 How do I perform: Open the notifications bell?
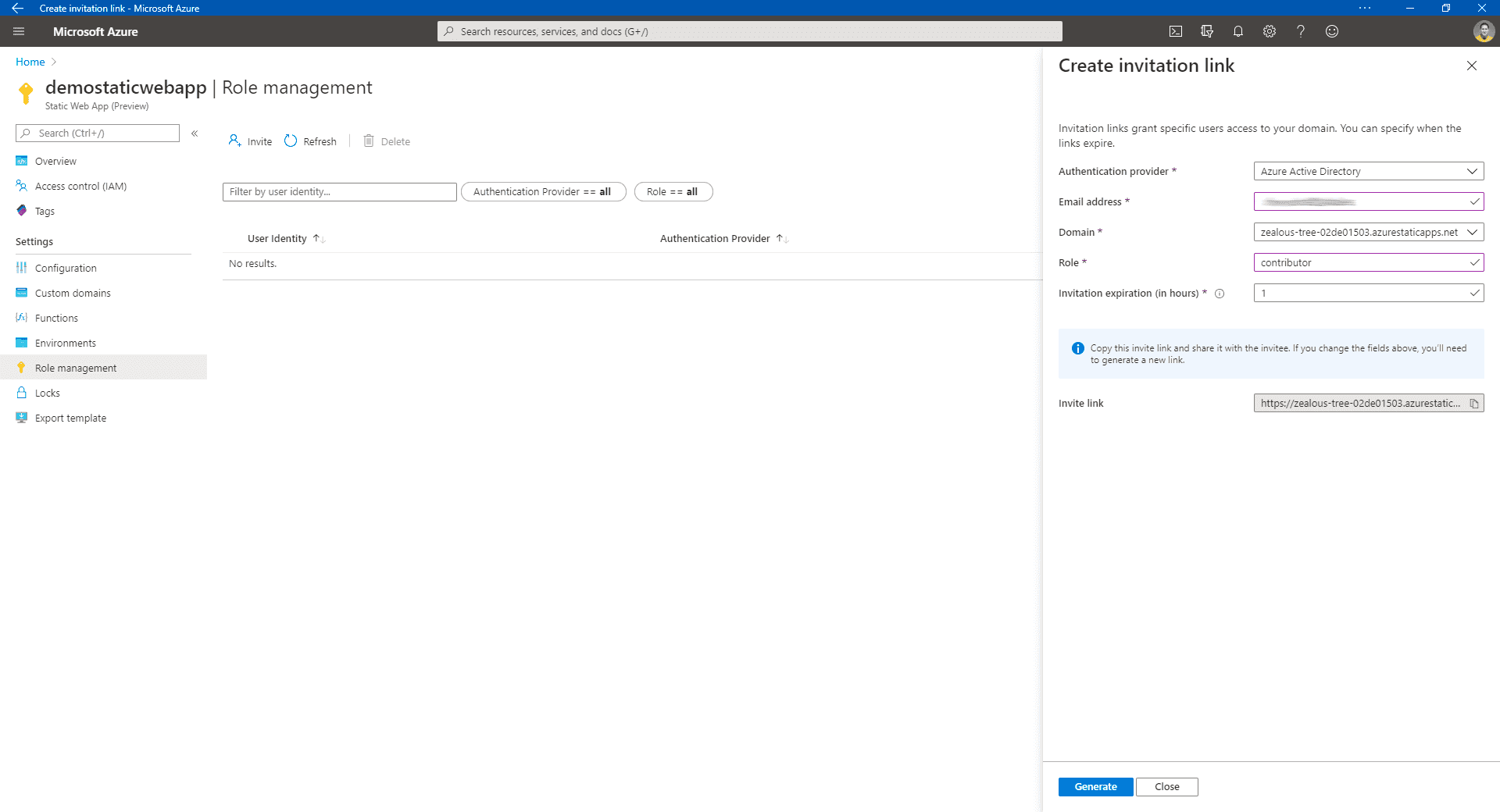(1238, 31)
